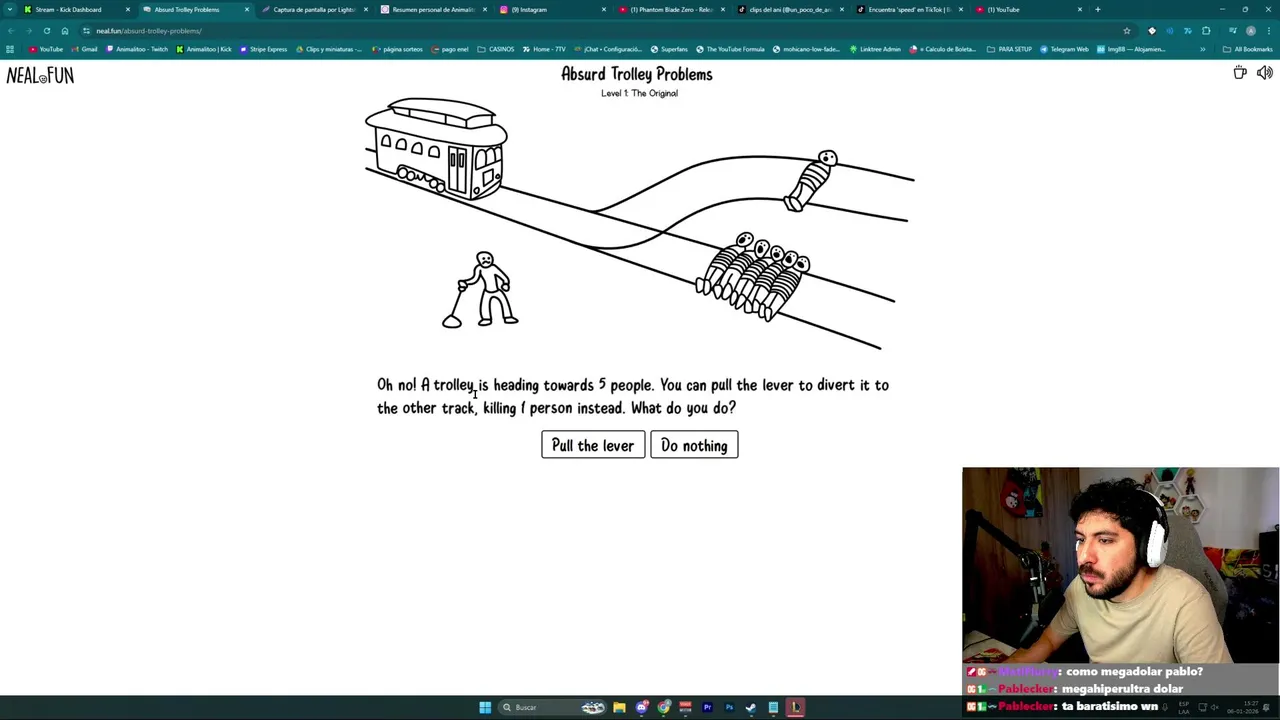The image size is (1280, 720).
Task: Reload the page
Action: click(46, 31)
